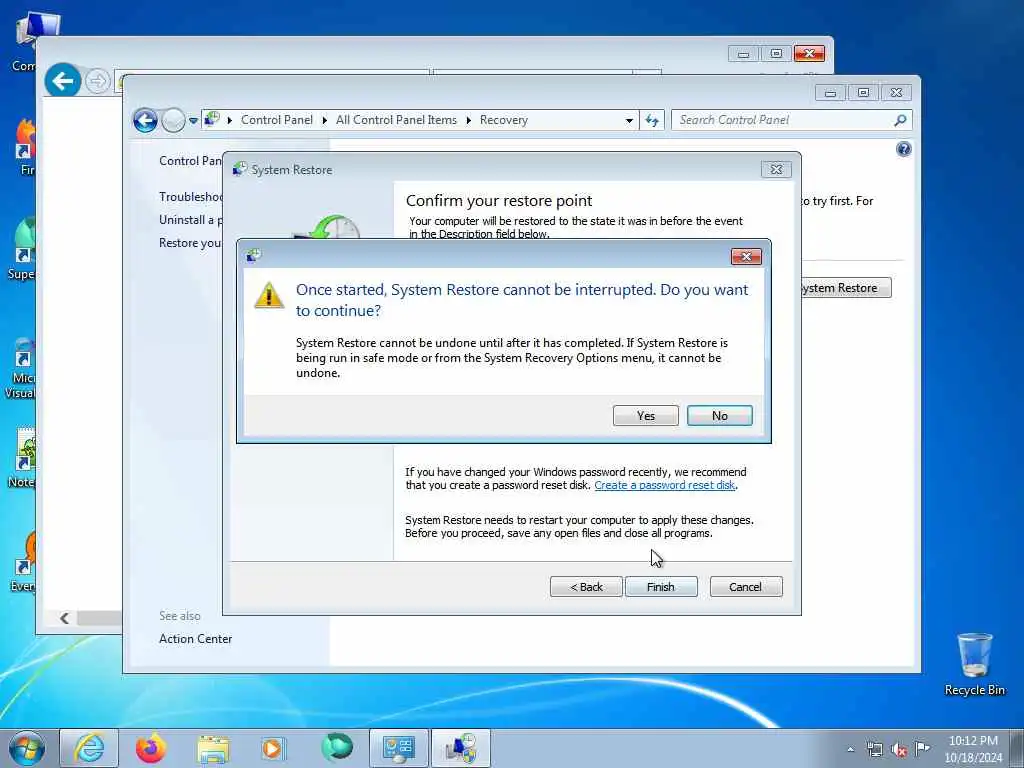Click the Forward arrow in Recovery window

tap(173, 120)
